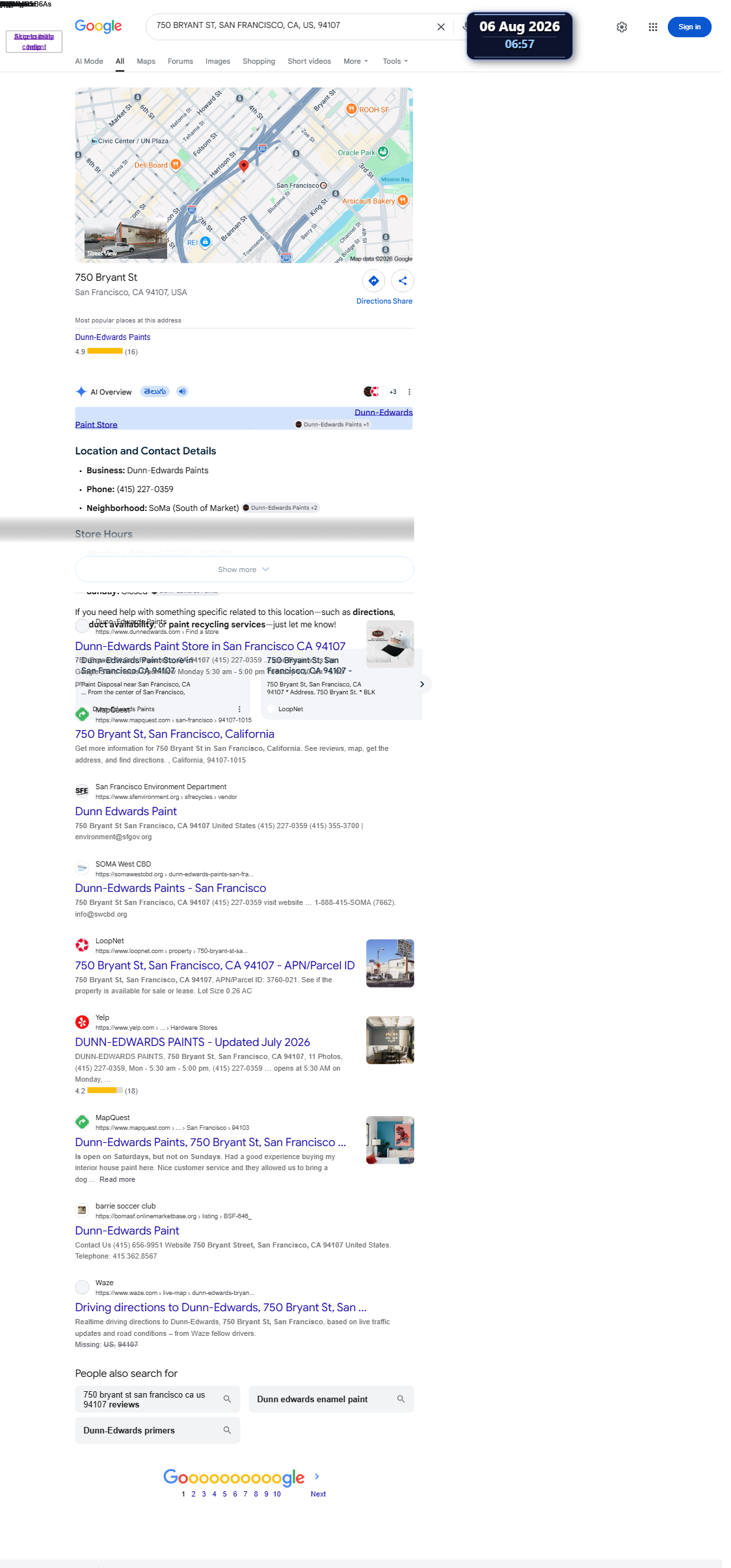
Task: Click Read more in MapQuest snippet
Action: 117,1179
